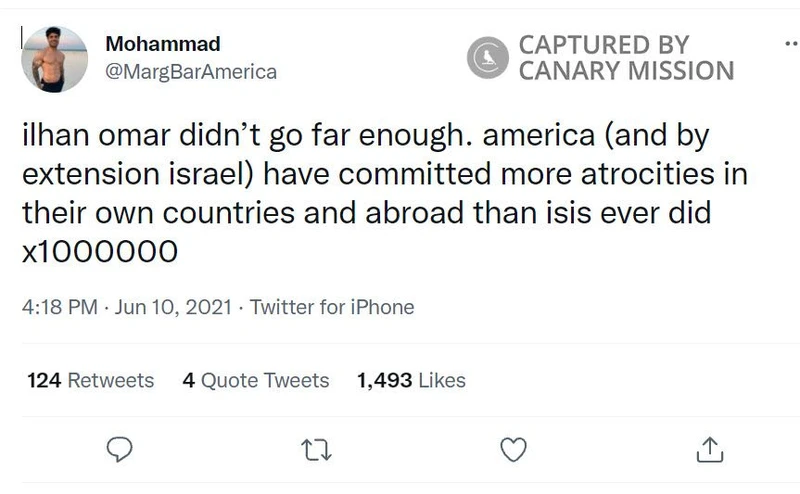Click the CAPTURED BY CANARY MISSION watermark text

point(626,57)
